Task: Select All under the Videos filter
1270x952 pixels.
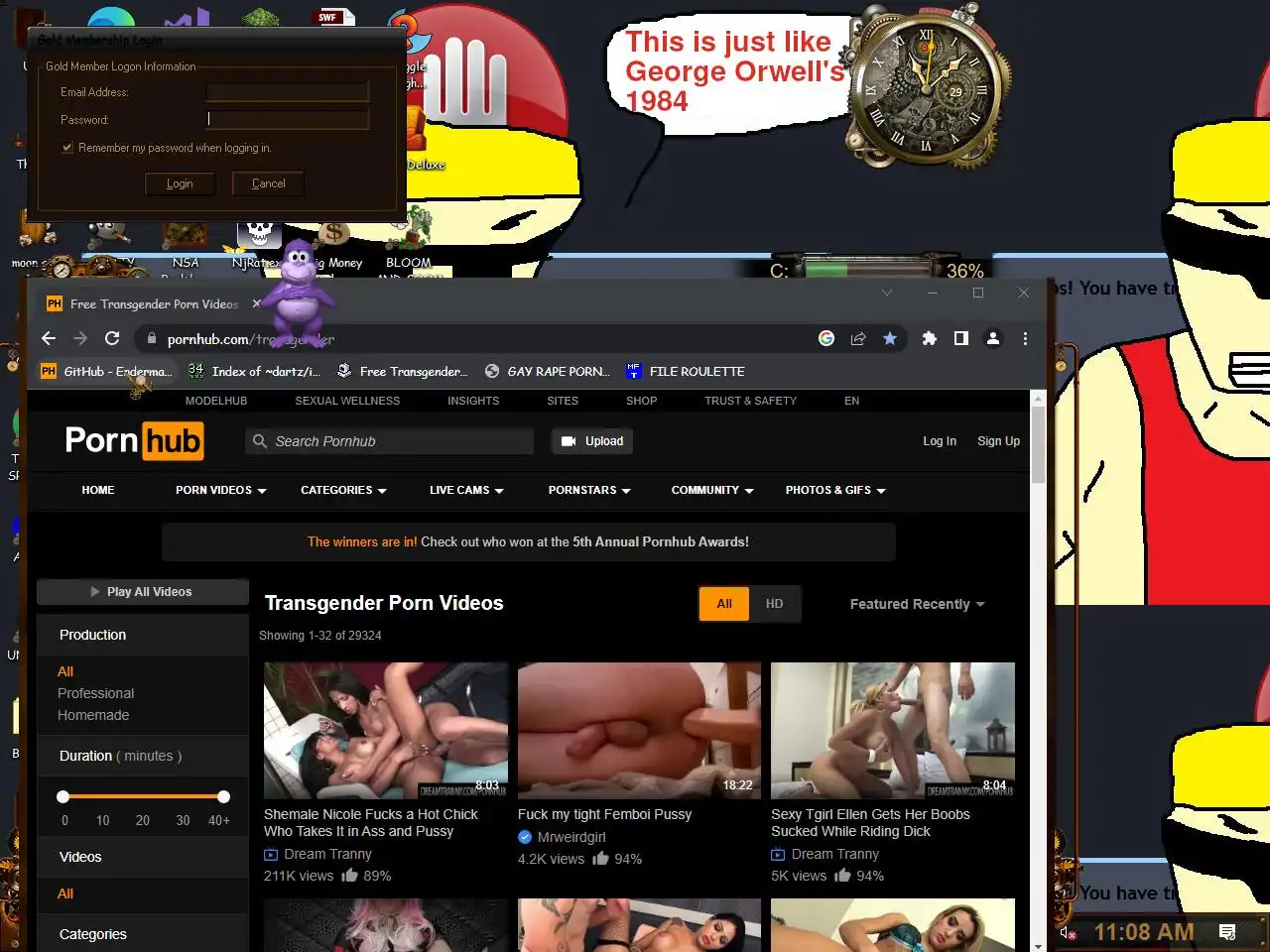Action: click(65, 893)
